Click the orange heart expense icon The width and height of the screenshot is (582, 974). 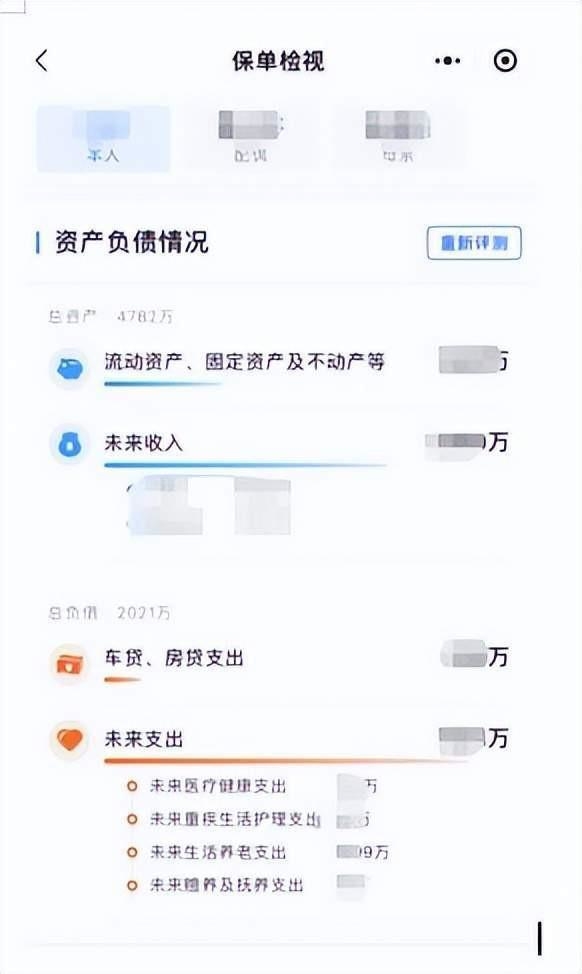[70, 740]
